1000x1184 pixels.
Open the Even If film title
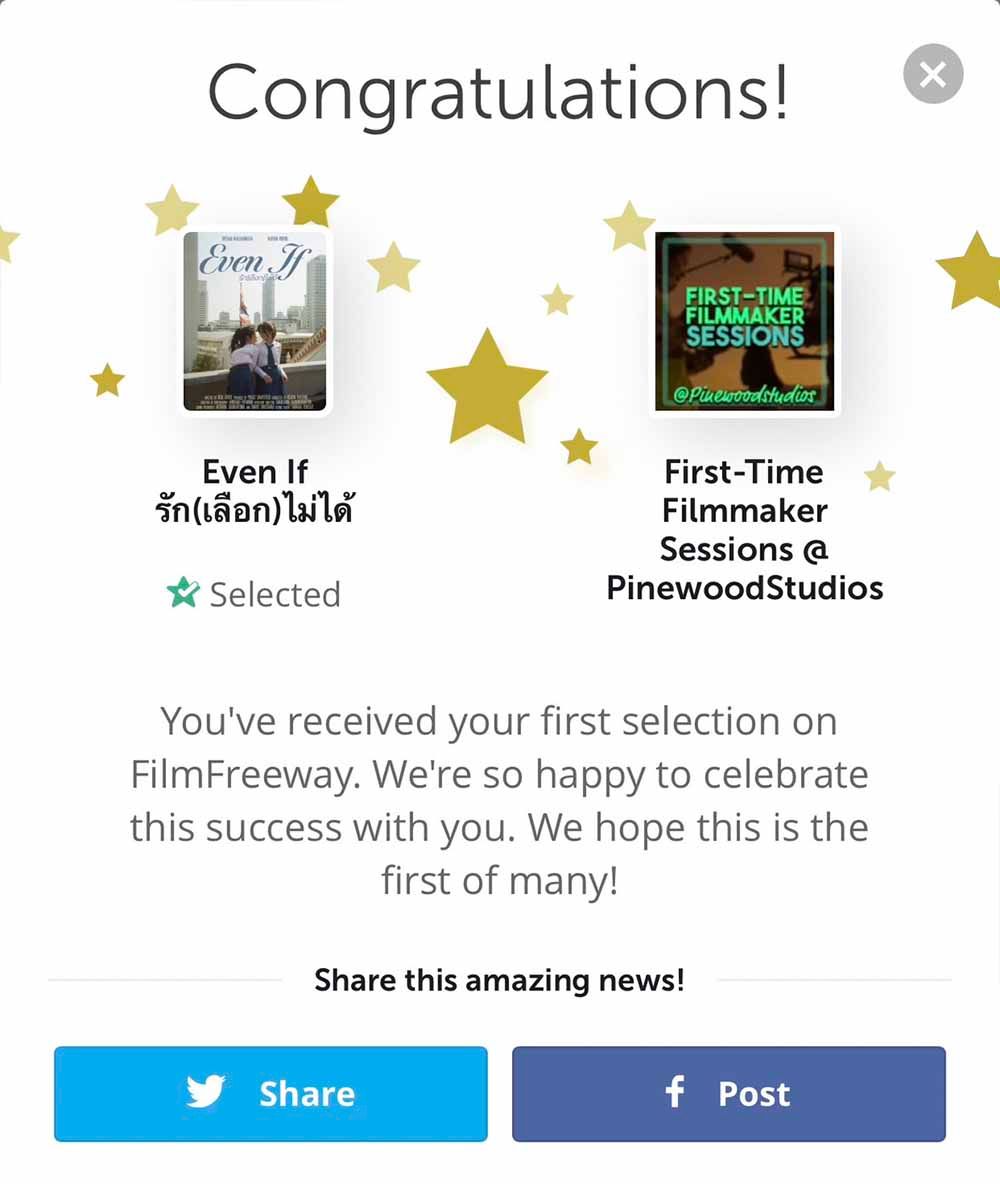pos(255,471)
